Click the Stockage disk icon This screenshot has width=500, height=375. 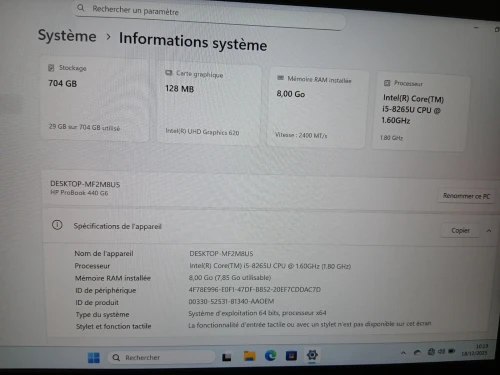click(x=51, y=68)
